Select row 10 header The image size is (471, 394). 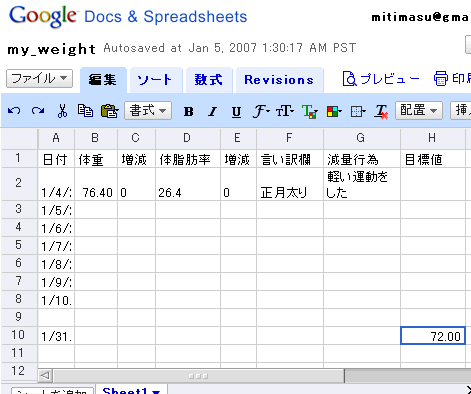coord(19,335)
